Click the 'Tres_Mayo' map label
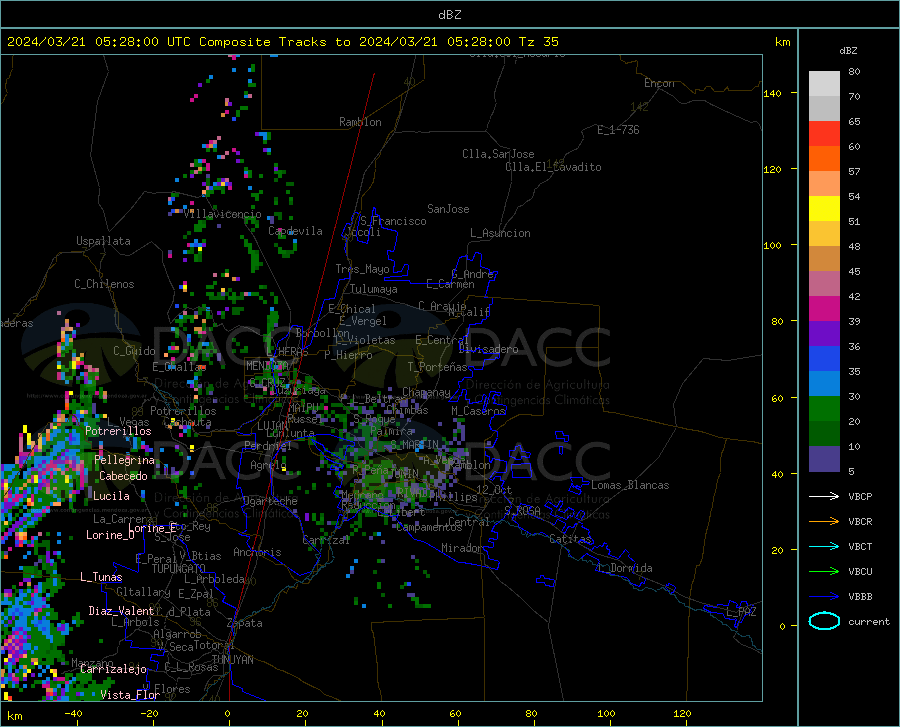The image size is (900, 727). pos(362,269)
